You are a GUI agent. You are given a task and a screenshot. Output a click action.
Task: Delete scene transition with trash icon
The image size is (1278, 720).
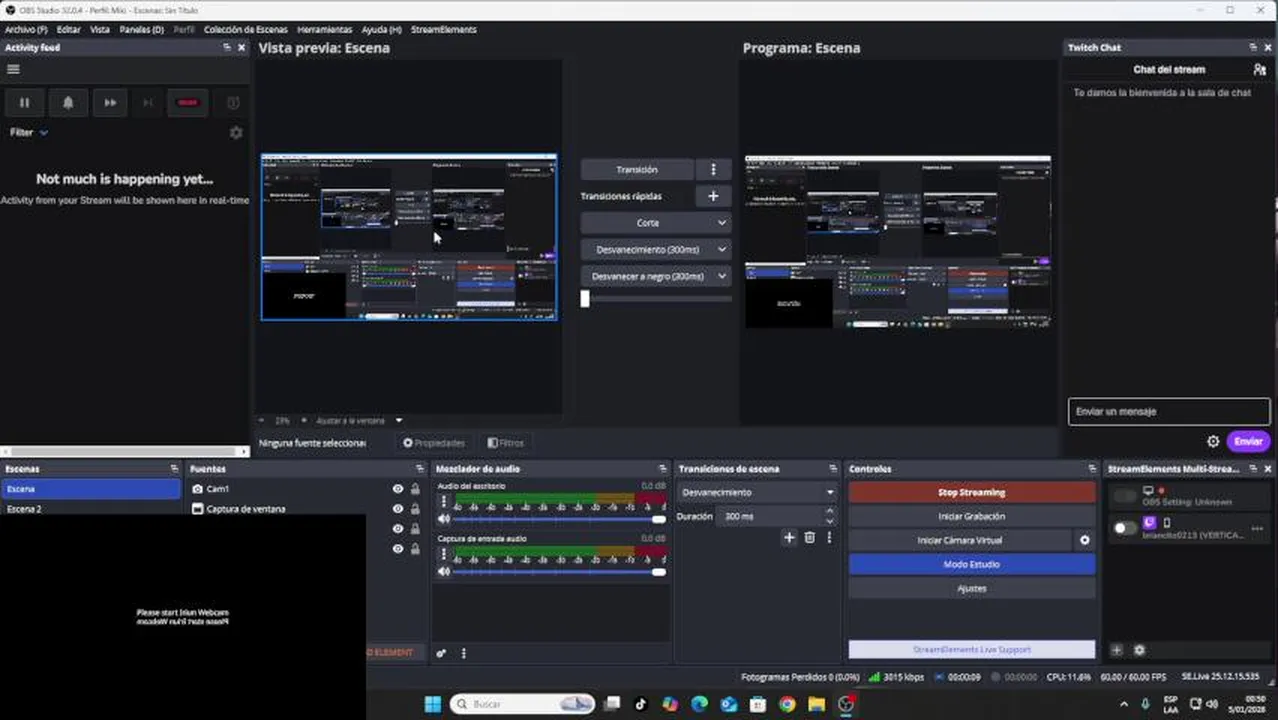click(x=810, y=537)
